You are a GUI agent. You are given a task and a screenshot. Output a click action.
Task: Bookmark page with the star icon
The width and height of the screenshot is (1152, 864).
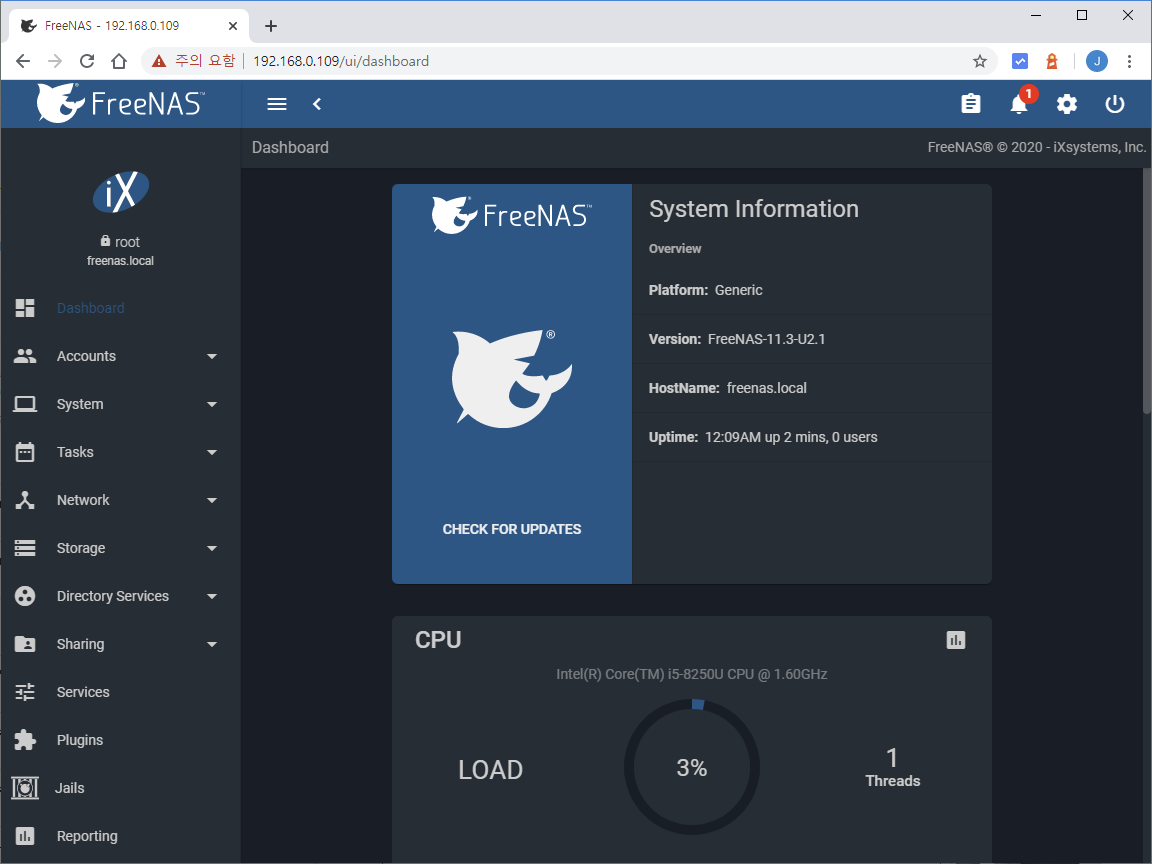(979, 61)
